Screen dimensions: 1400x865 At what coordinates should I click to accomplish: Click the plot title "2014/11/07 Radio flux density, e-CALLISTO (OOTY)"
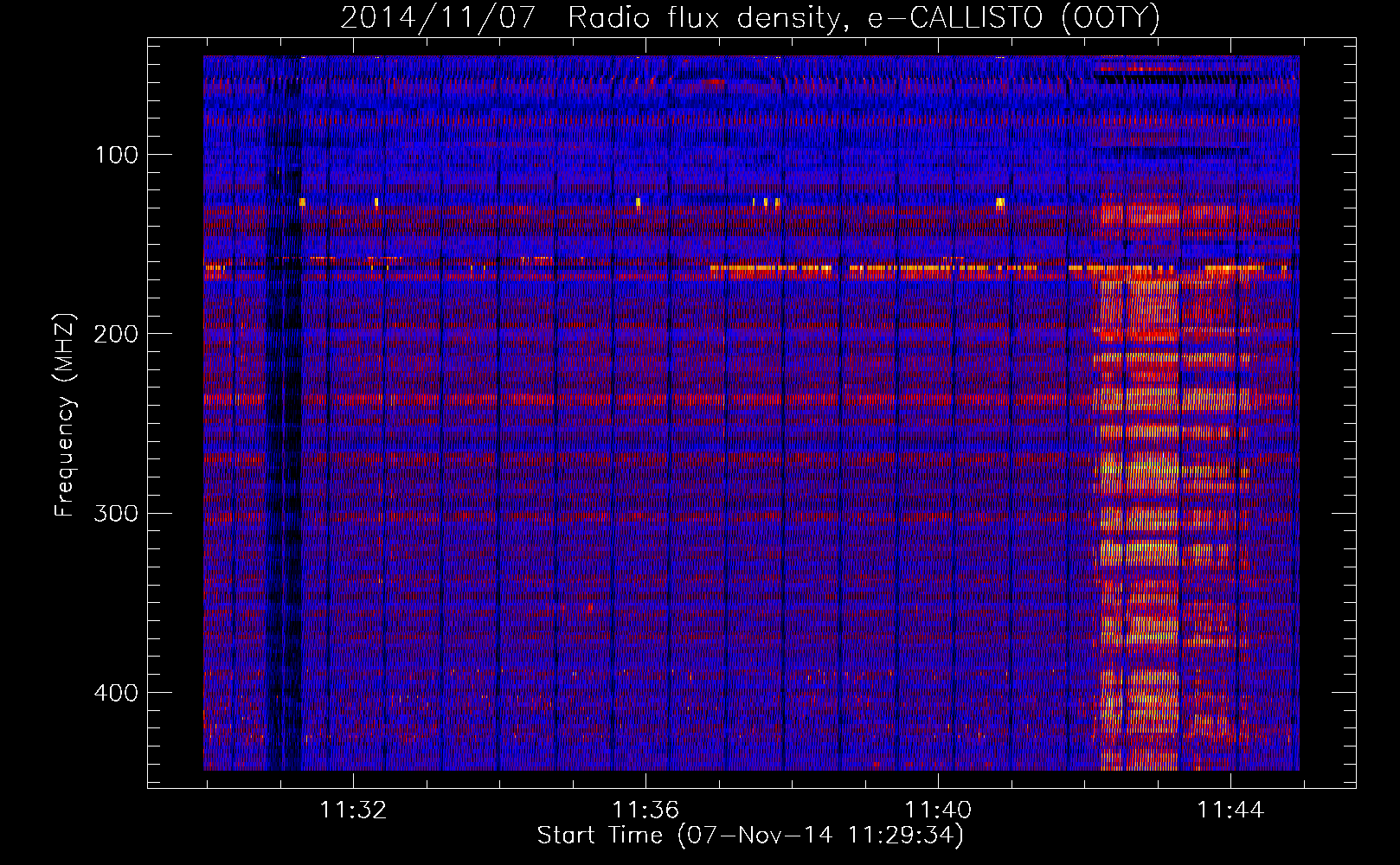click(x=750, y=17)
